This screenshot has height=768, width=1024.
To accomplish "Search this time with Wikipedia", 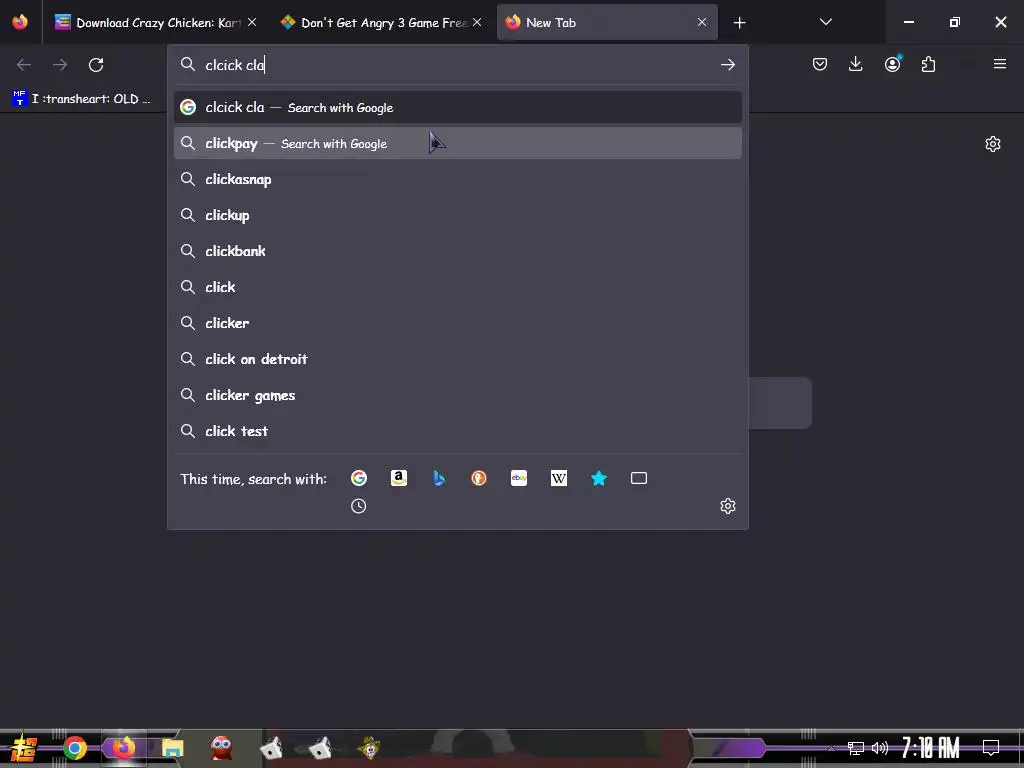I will coord(558,478).
